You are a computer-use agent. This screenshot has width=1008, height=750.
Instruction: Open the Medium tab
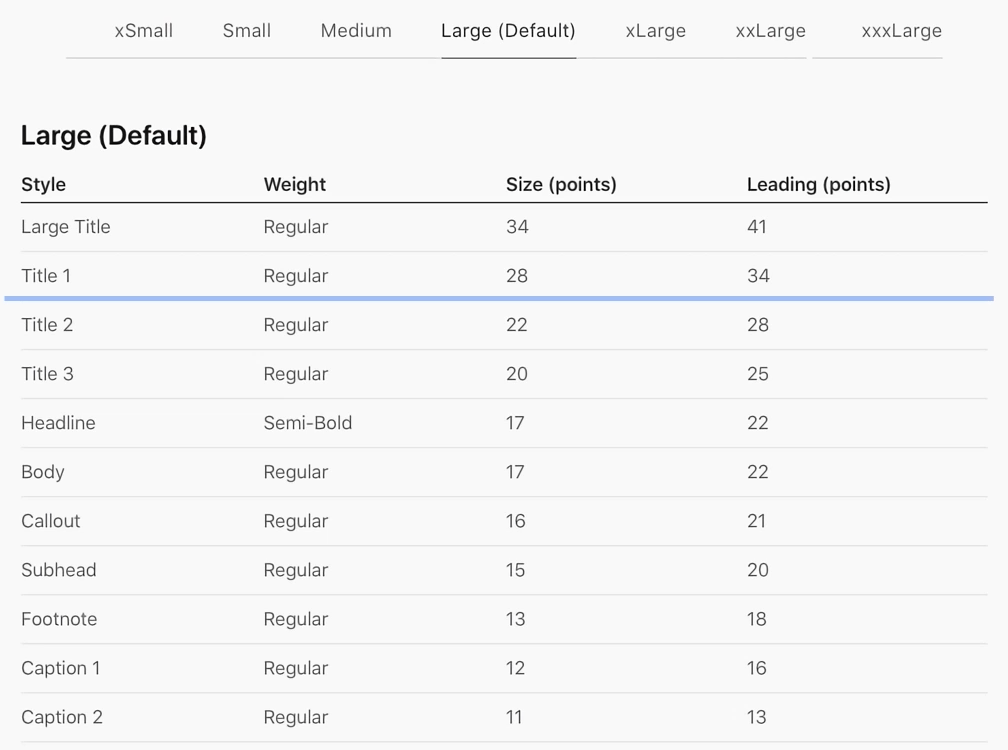pyautogui.click(x=356, y=31)
